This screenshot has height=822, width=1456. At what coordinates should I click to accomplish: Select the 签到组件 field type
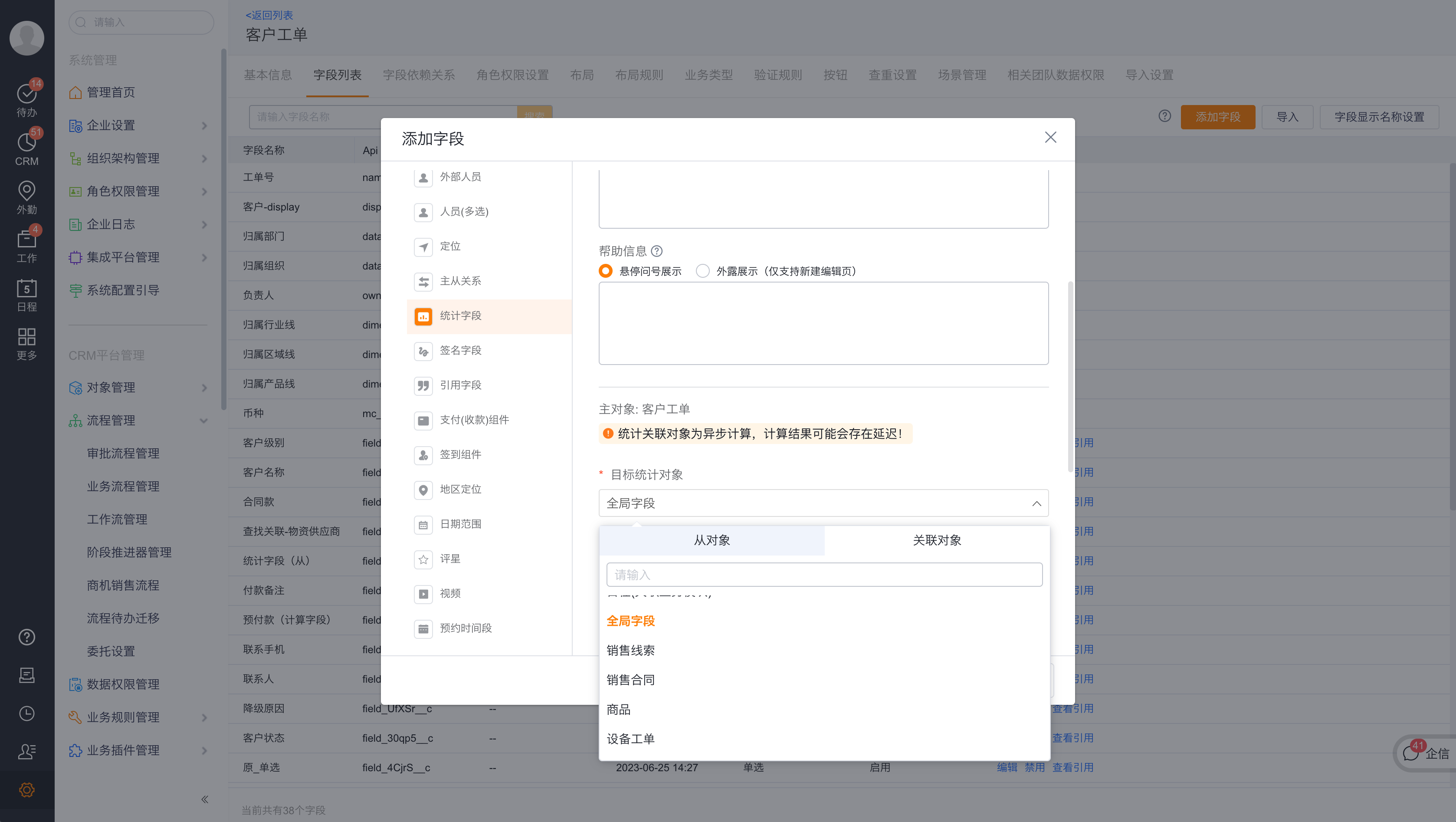click(x=489, y=454)
